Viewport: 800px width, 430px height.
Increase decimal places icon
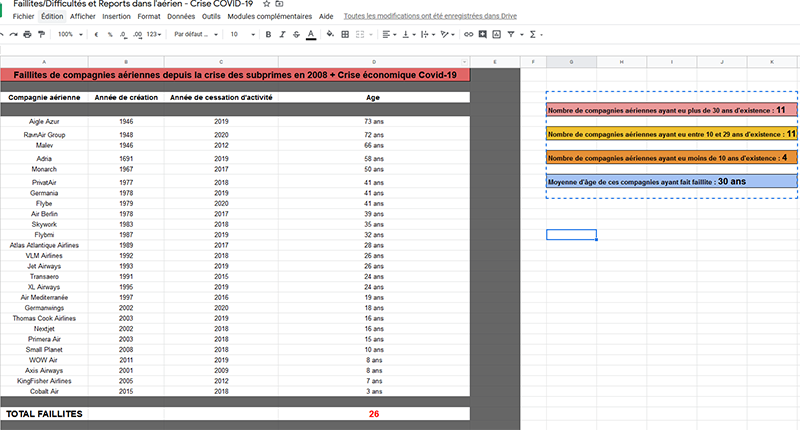pos(137,34)
